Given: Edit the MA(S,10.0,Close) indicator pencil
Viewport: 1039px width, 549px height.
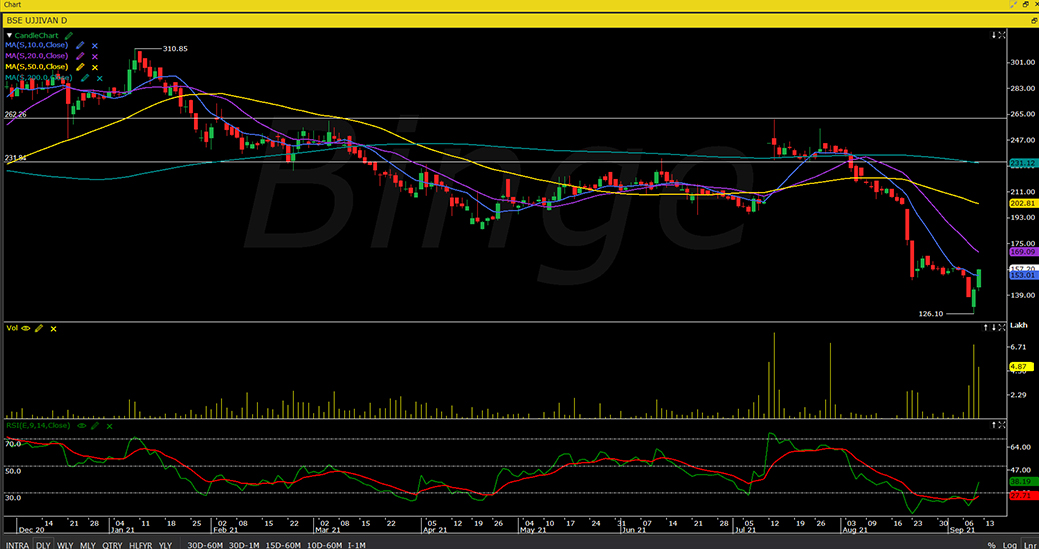Looking at the screenshot, I should [x=80, y=46].
